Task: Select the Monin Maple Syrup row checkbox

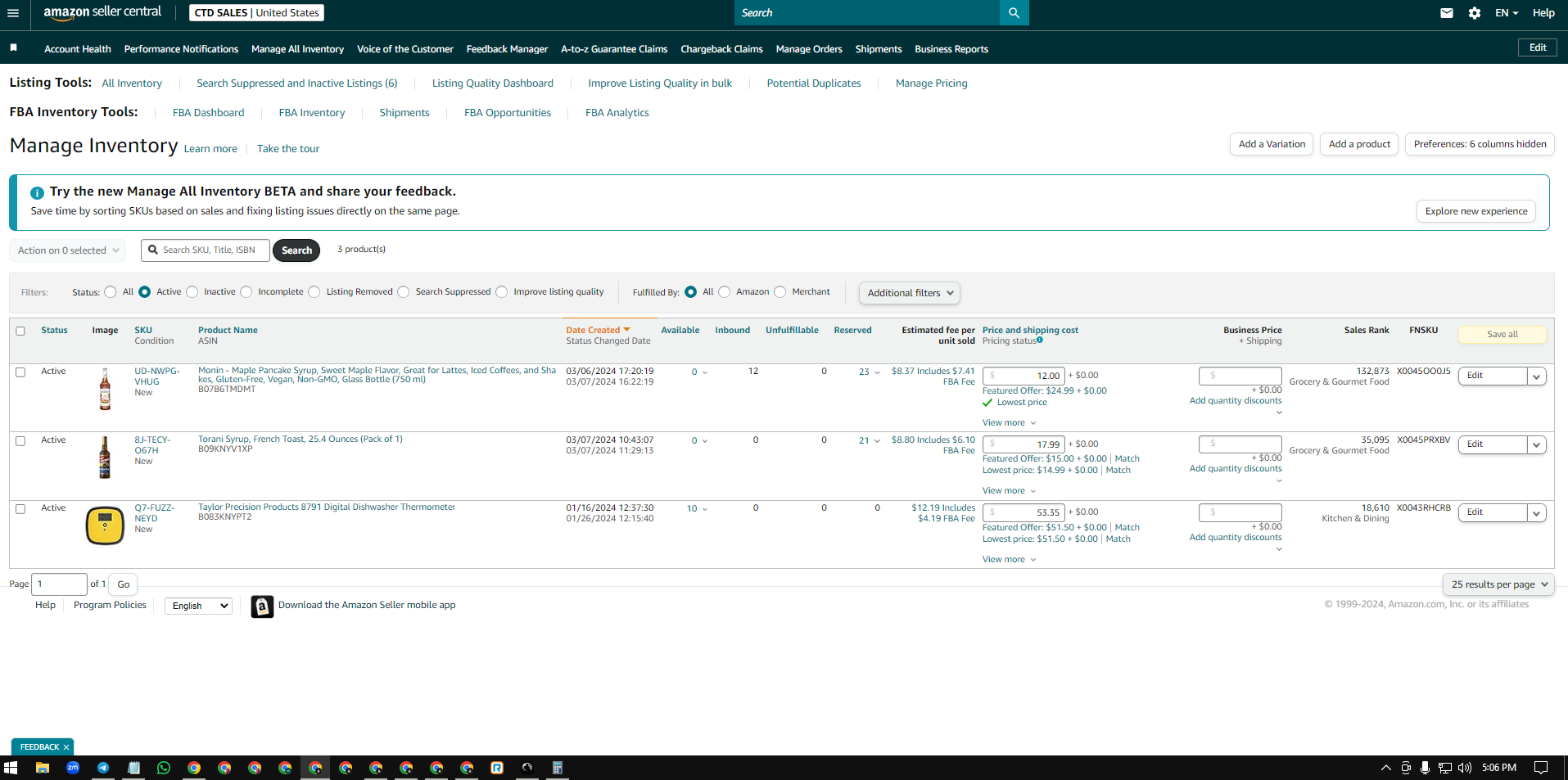Action: point(20,372)
